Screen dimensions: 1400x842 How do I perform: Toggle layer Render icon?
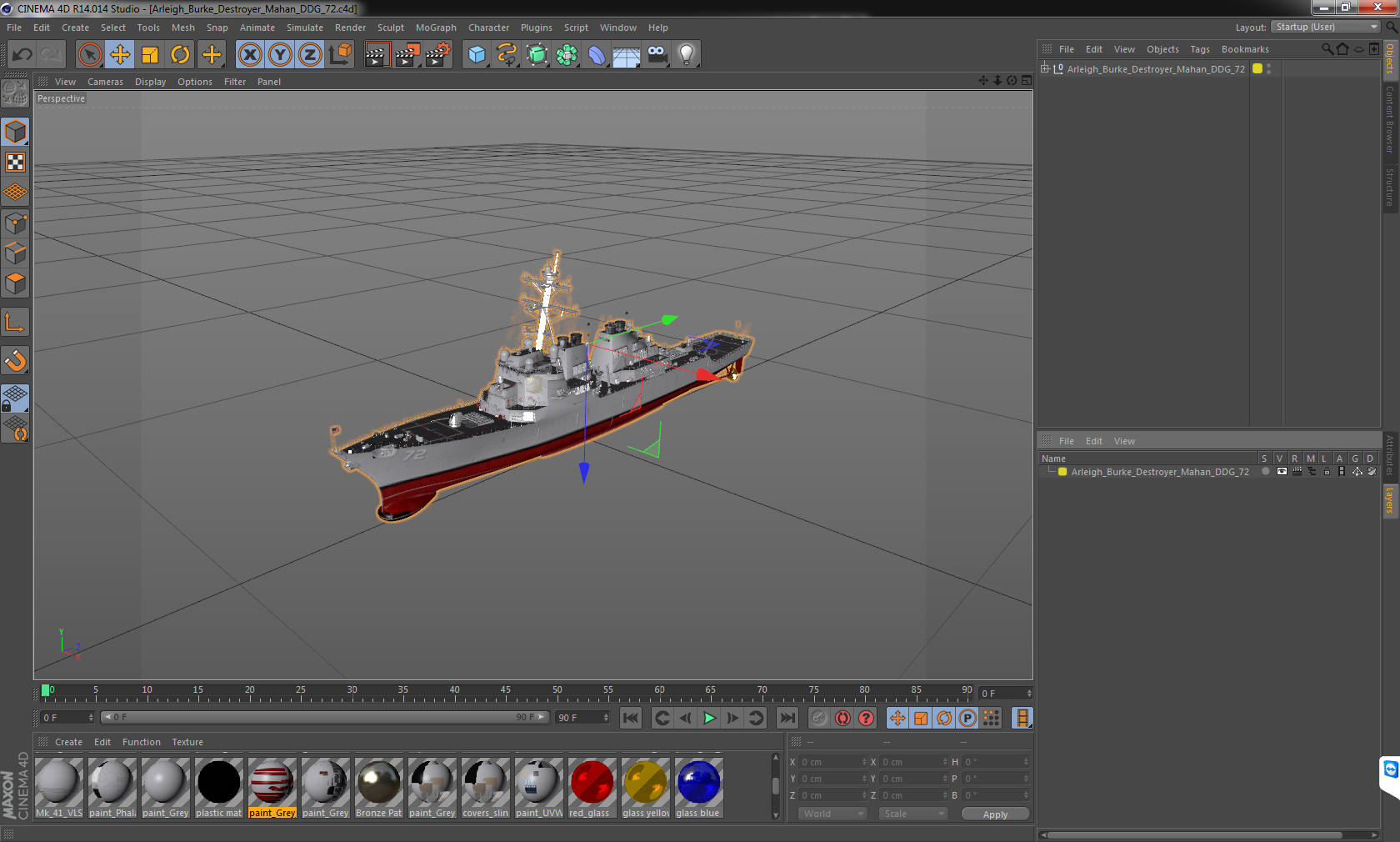point(1297,471)
